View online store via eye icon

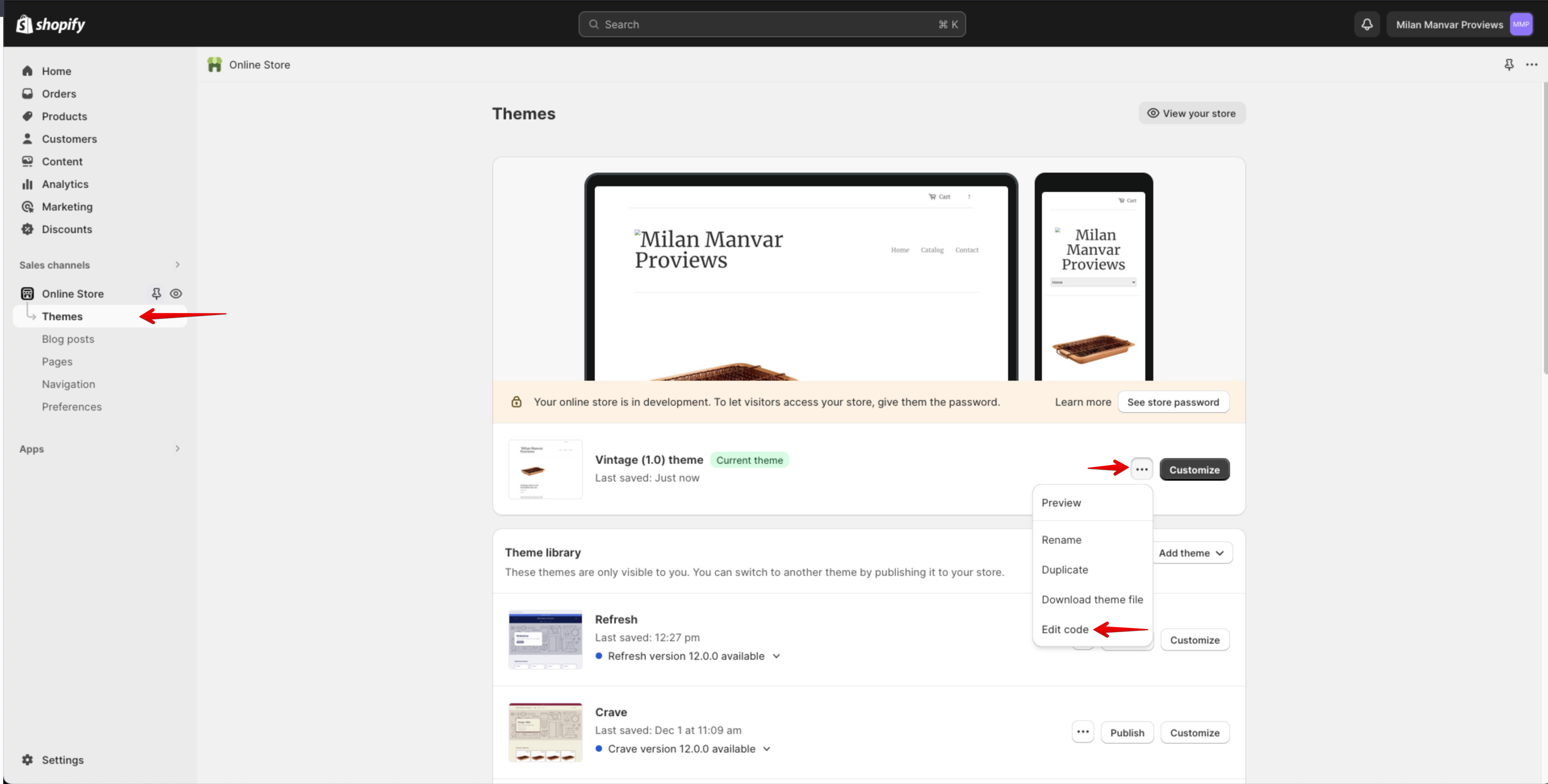coord(176,293)
